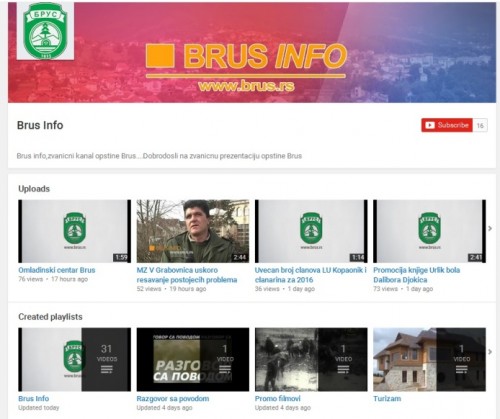The image size is (500, 419).
Task: Open Promo filmovi playlist thumbnail
Action: coord(311,359)
